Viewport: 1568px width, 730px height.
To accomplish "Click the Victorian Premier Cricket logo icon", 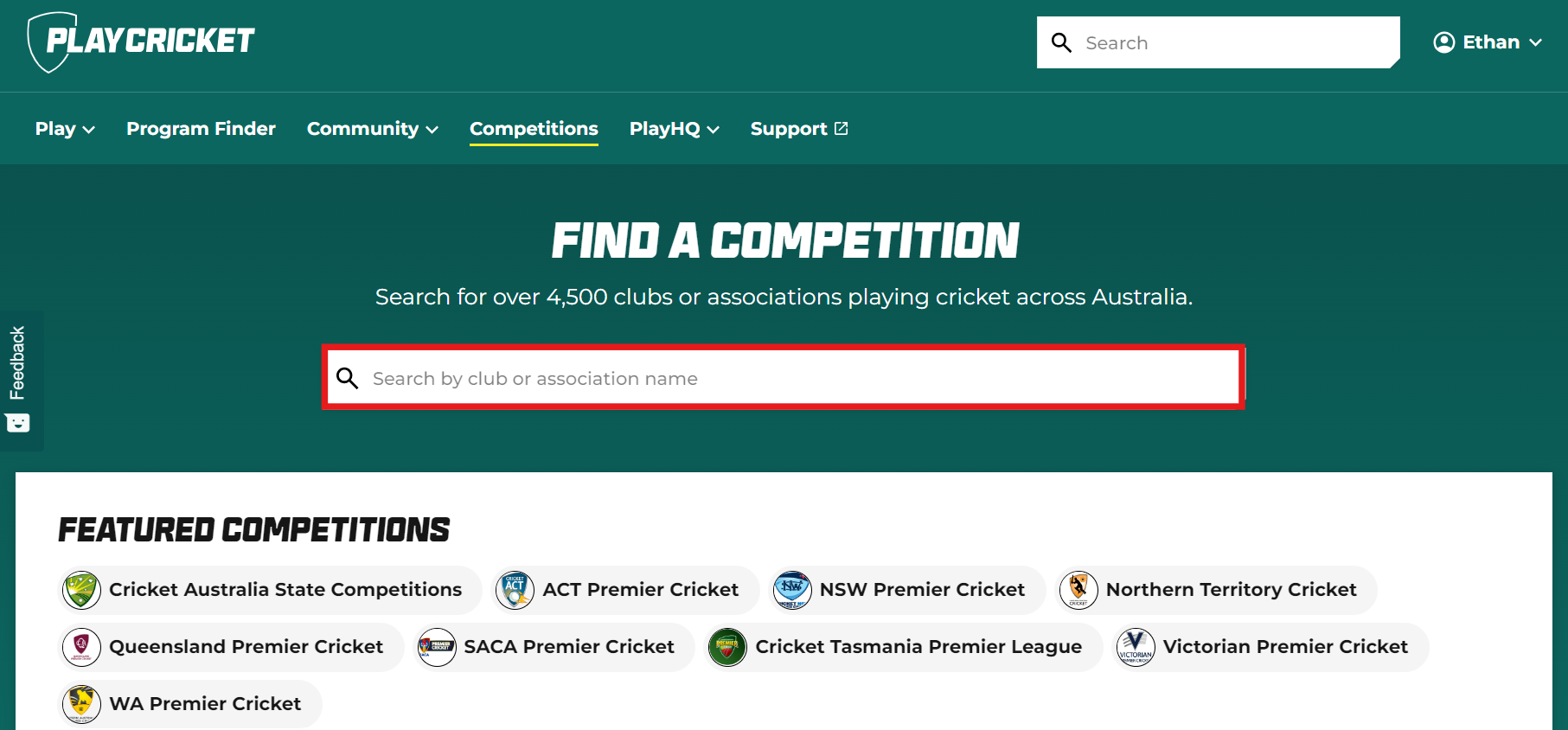I will point(1136,647).
